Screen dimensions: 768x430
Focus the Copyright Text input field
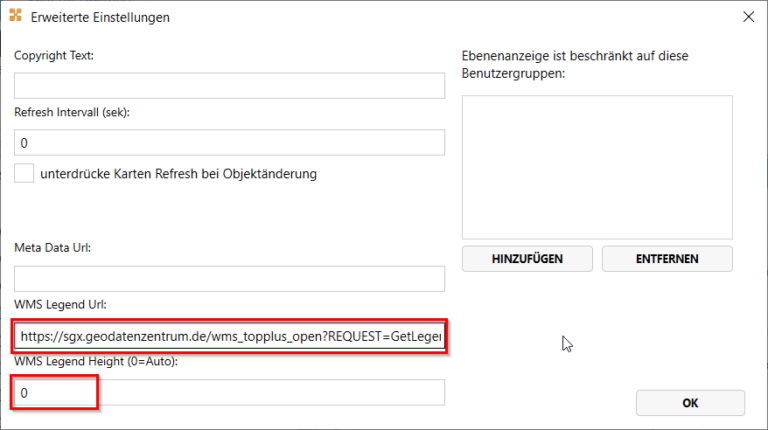point(229,86)
